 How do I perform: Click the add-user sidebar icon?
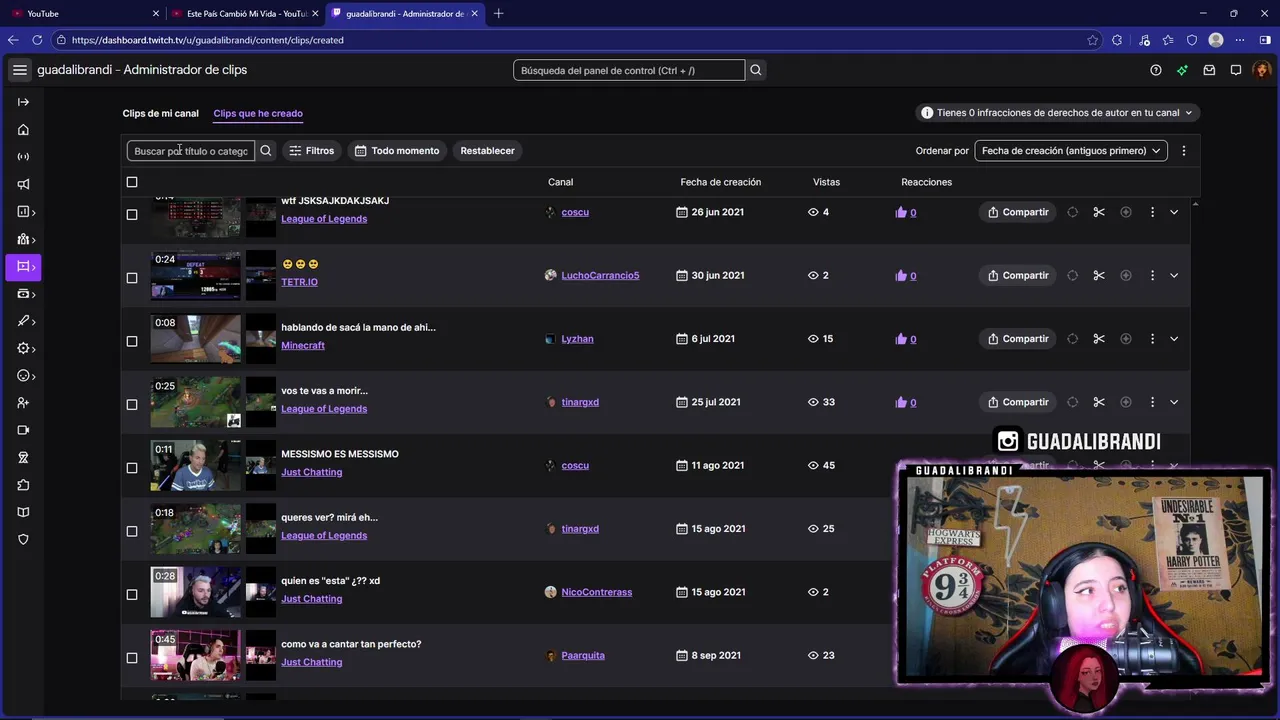[x=23, y=403]
